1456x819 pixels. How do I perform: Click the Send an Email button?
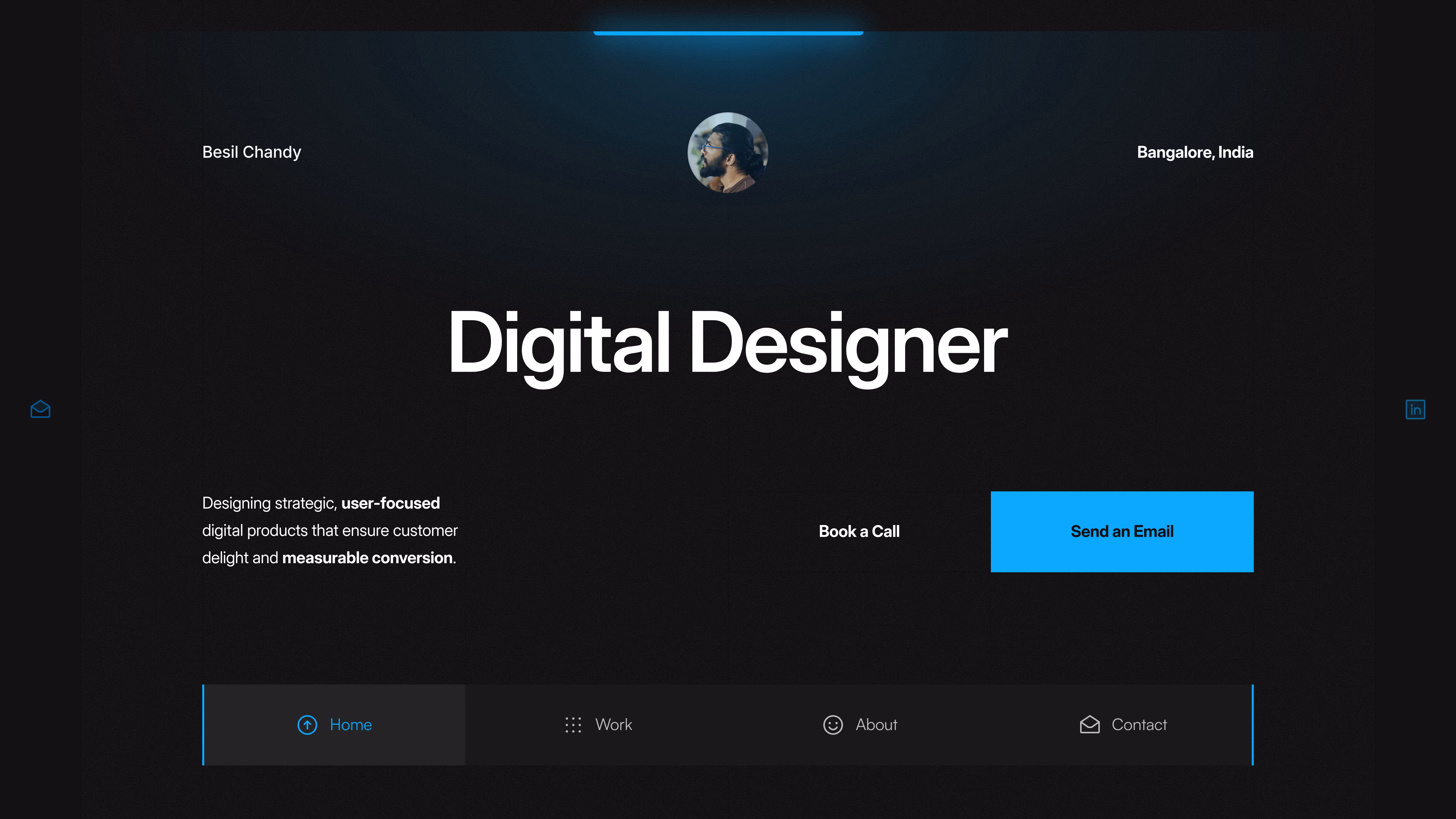[x=1122, y=531]
